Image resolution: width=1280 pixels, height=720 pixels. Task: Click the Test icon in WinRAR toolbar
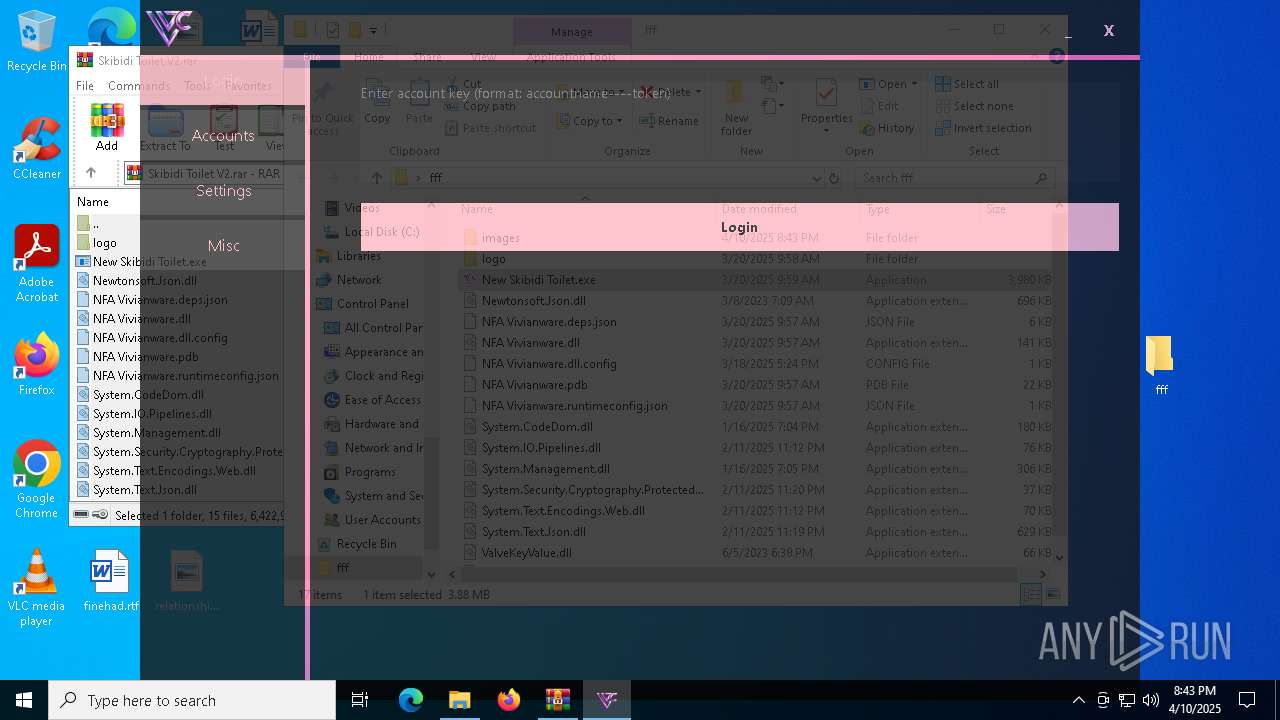pyautogui.click(x=224, y=127)
